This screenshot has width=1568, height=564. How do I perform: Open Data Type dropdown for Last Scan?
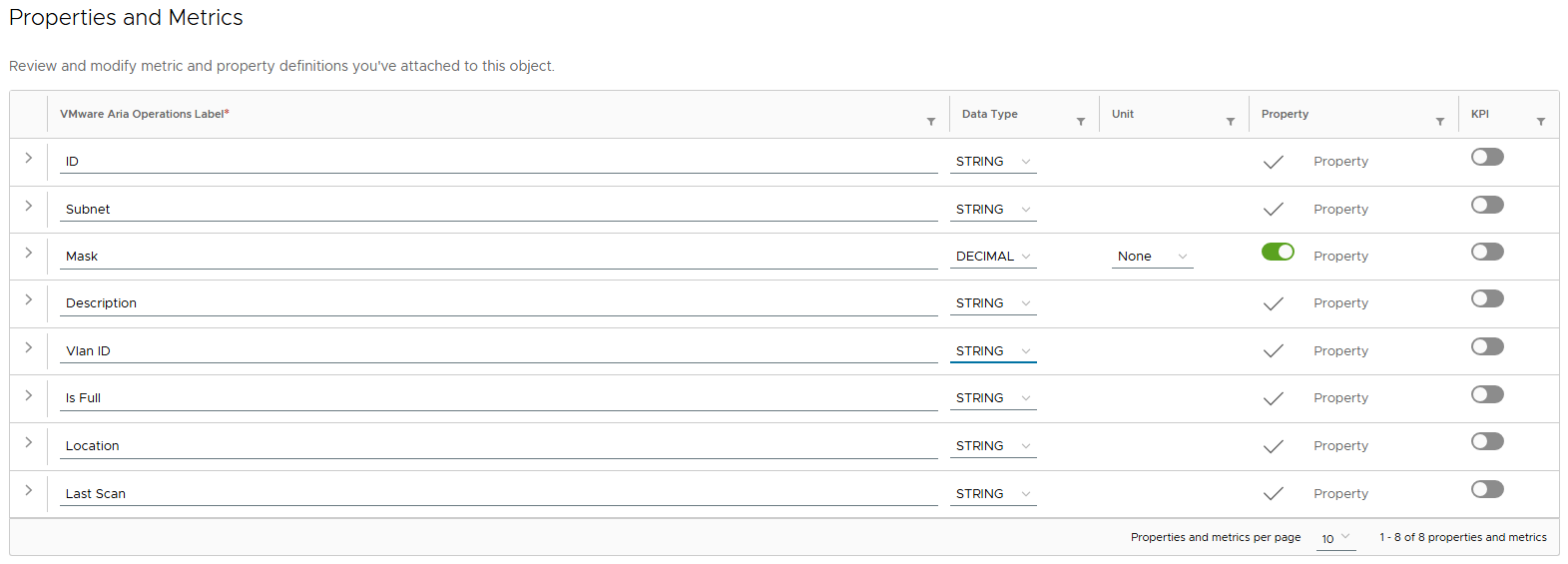[992, 494]
